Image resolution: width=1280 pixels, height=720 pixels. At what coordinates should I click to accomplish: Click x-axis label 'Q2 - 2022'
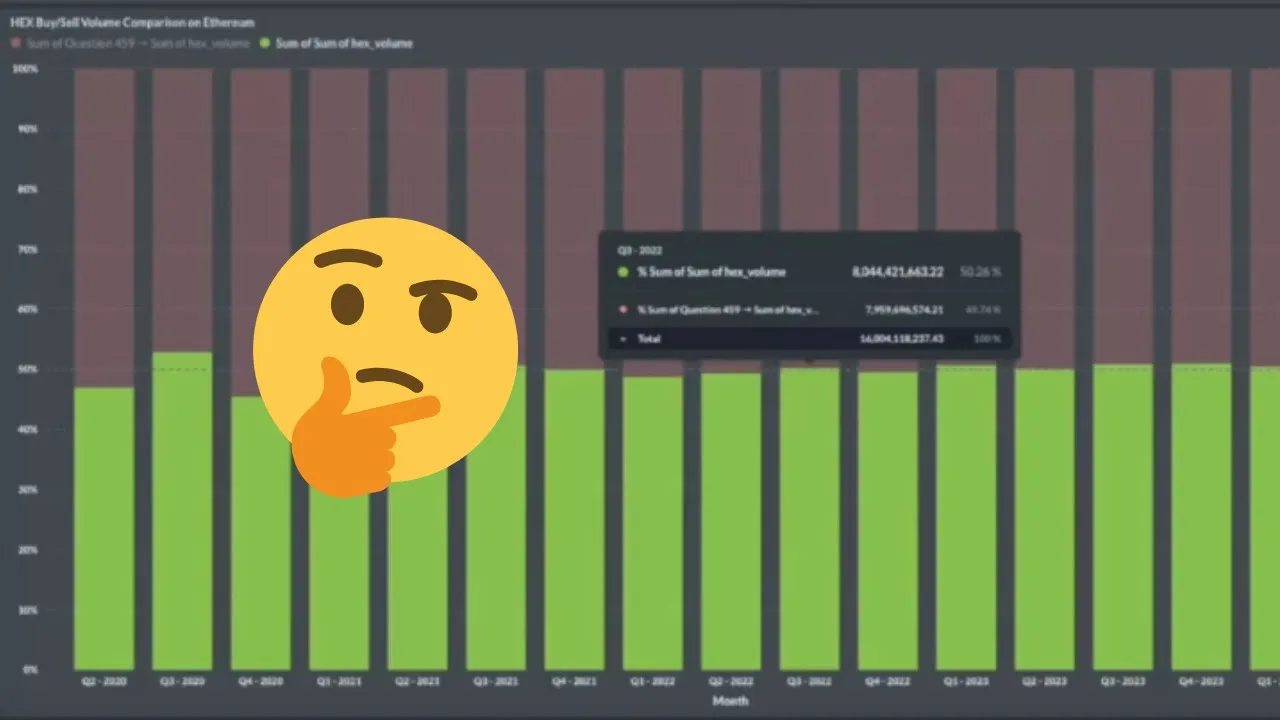tap(731, 682)
